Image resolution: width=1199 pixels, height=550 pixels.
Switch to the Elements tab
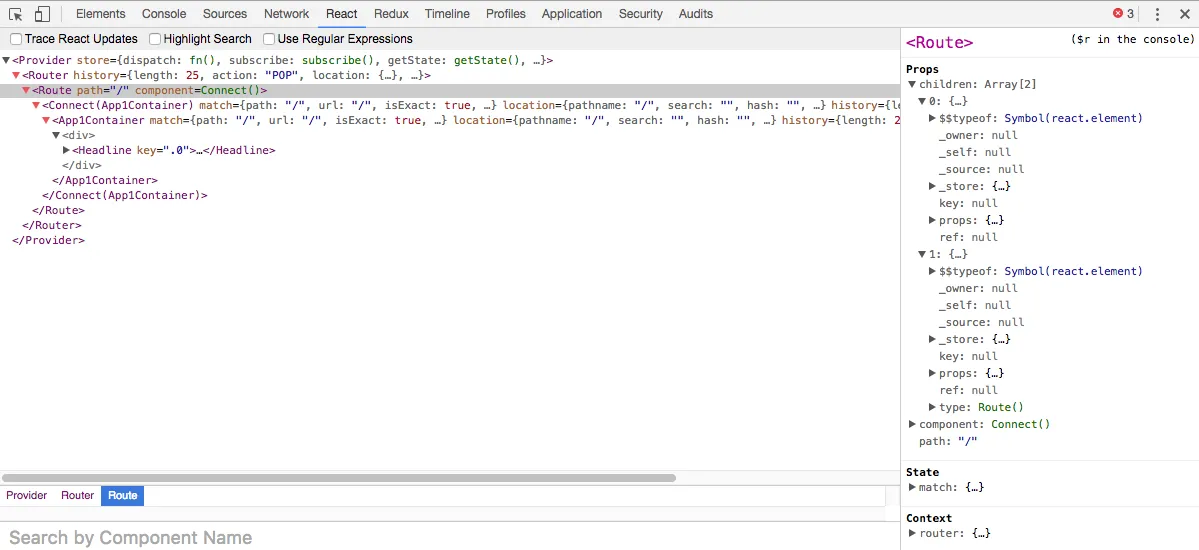(x=101, y=14)
